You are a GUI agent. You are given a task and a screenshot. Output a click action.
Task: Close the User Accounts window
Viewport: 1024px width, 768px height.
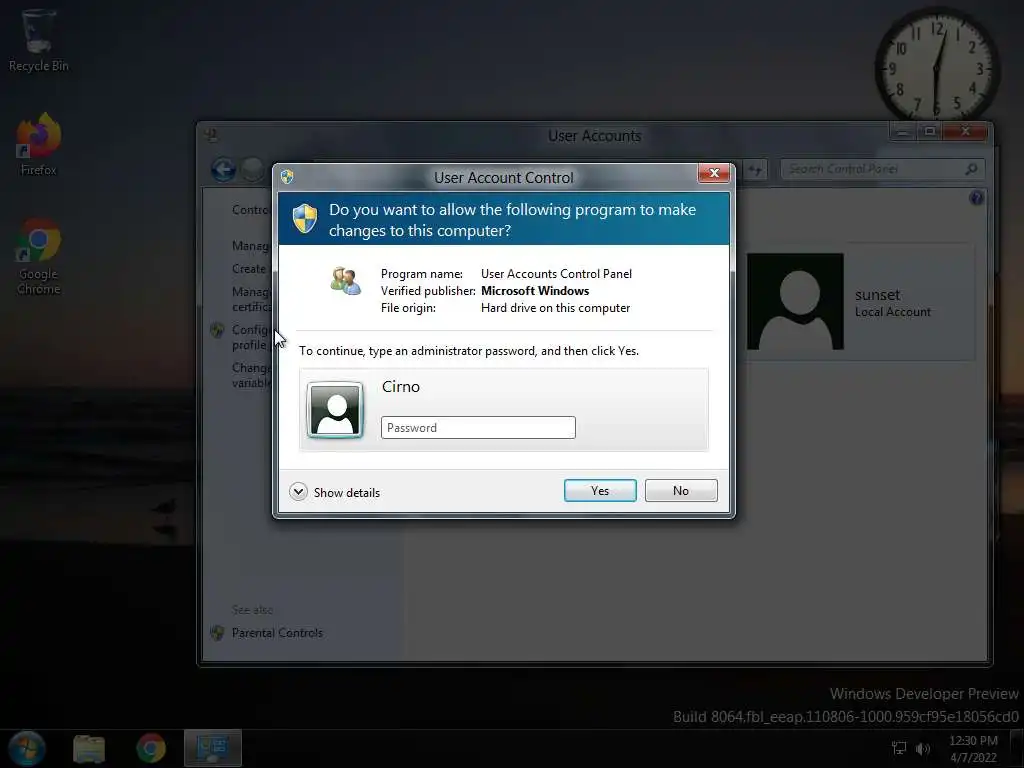click(x=965, y=132)
